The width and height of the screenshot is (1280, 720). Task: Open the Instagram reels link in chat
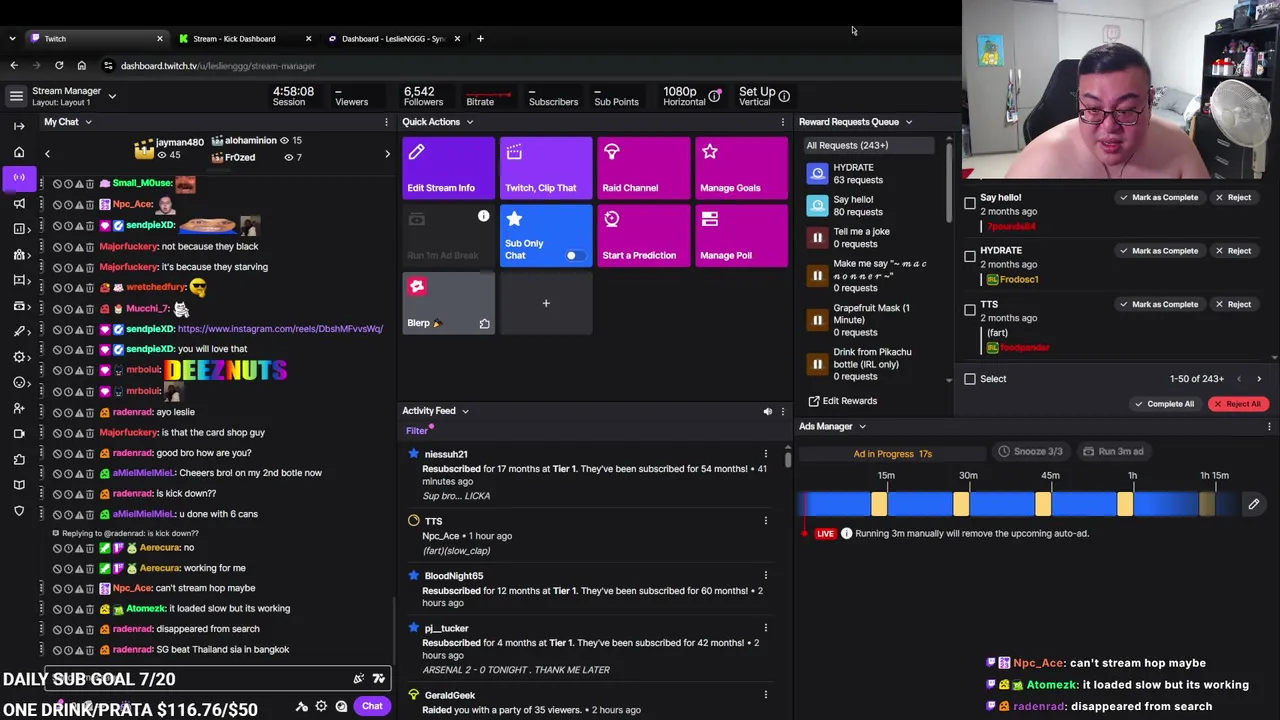(x=280, y=329)
